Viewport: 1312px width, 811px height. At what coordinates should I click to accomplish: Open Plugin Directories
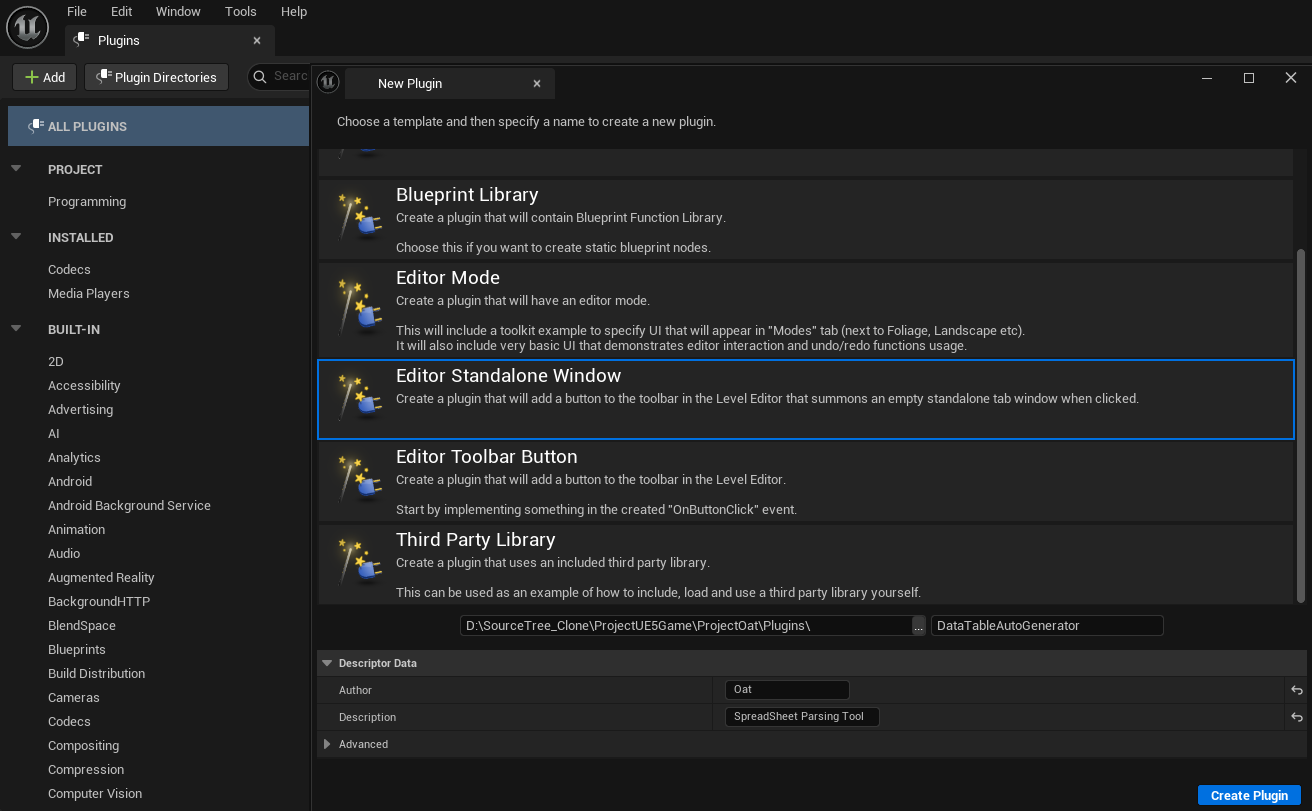point(157,77)
